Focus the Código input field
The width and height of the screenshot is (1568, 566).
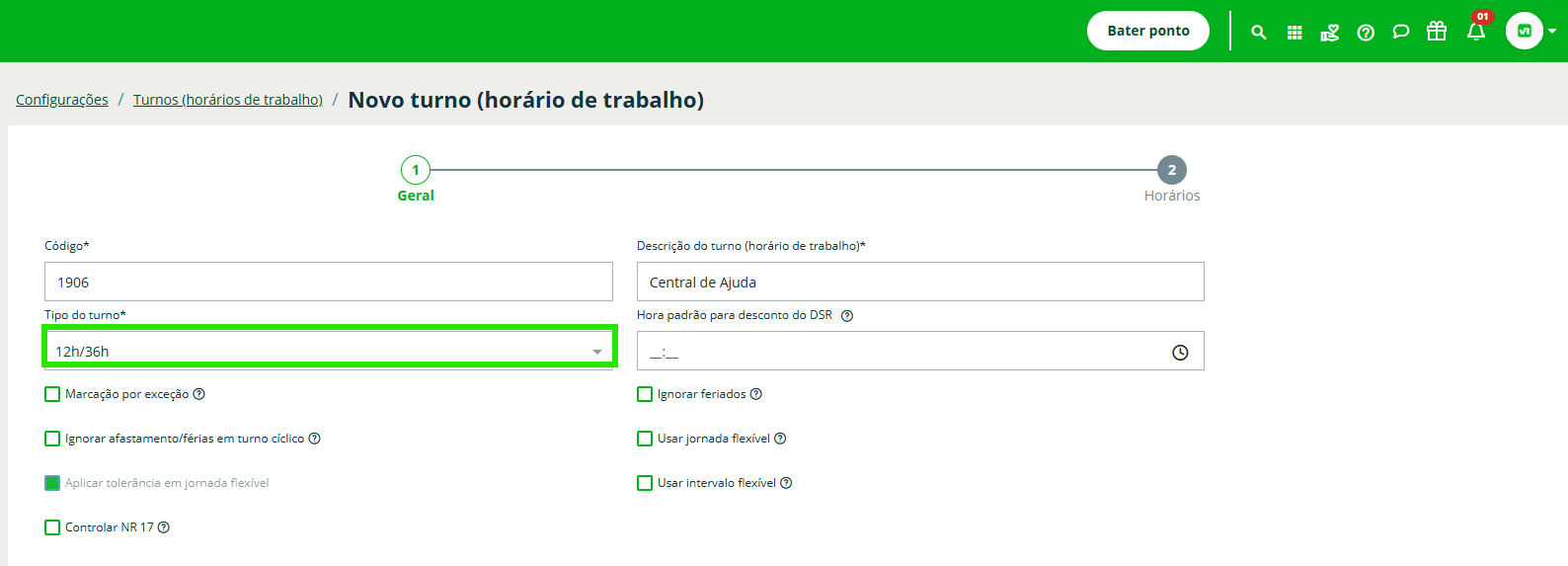coord(329,282)
